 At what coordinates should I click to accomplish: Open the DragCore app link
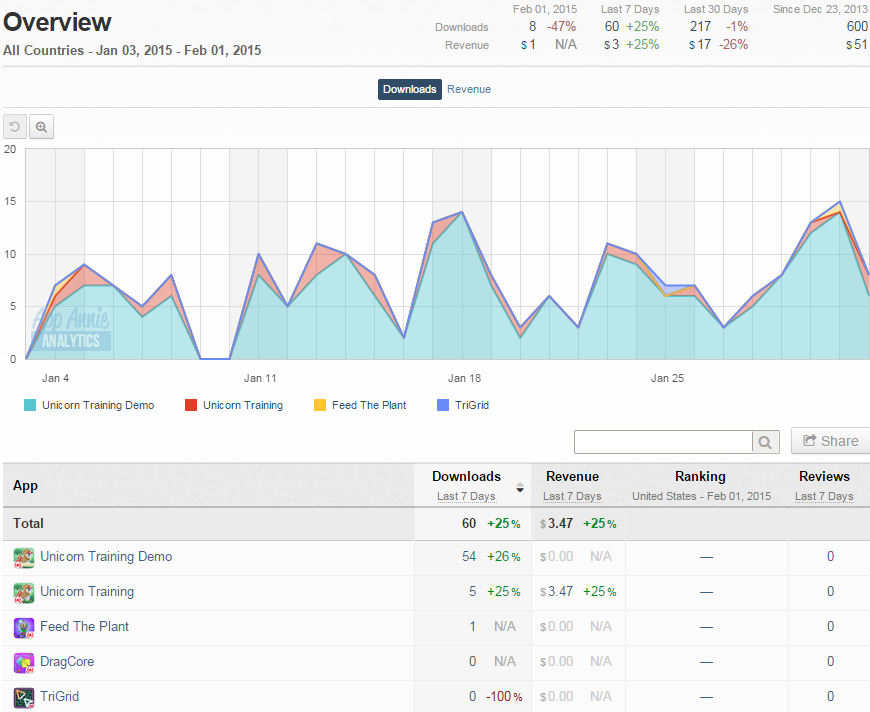[67, 661]
